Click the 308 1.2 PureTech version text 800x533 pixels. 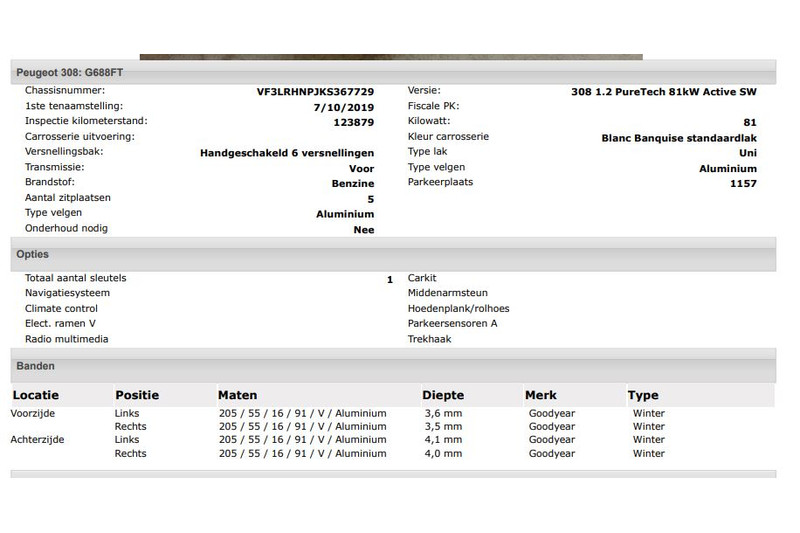pyautogui.click(x=663, y=91)
